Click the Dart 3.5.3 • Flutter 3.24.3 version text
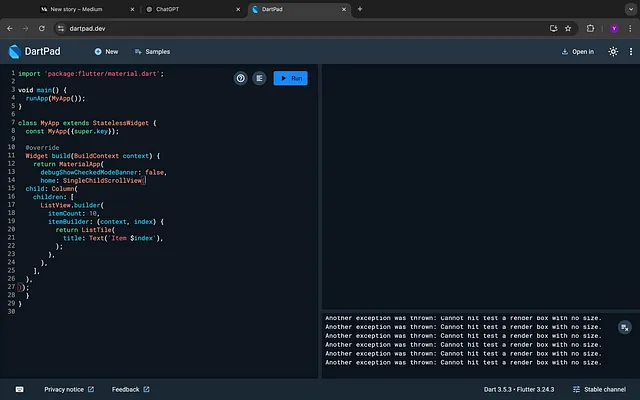 [x=519, y=389]
